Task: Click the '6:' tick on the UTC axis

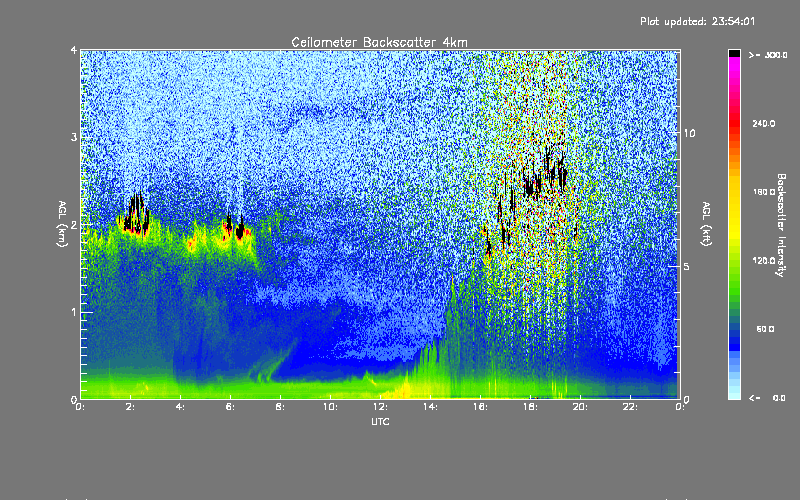Action: pos(231,407)
